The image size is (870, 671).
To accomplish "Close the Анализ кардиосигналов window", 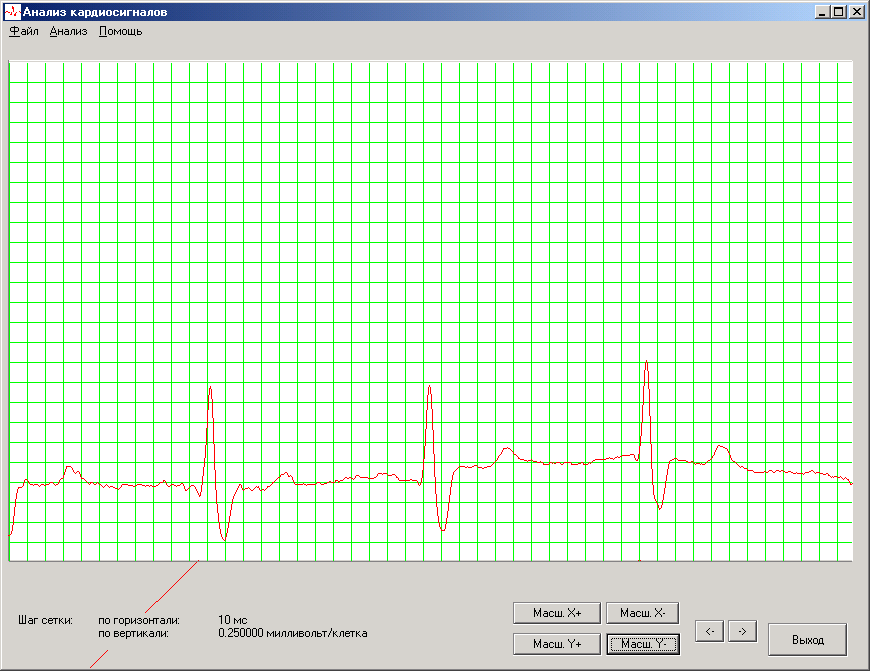I will pyautogui.click(x=856, y=12).
